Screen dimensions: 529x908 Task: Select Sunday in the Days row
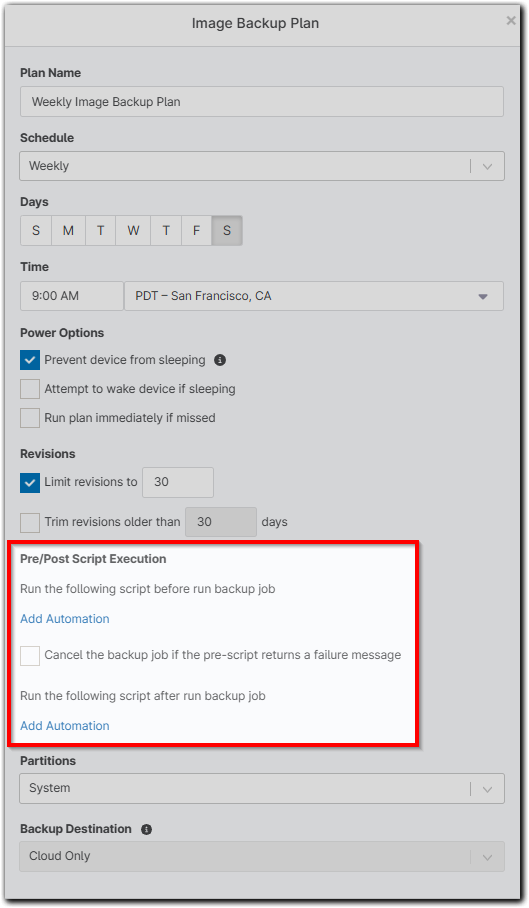pos(36,230)
